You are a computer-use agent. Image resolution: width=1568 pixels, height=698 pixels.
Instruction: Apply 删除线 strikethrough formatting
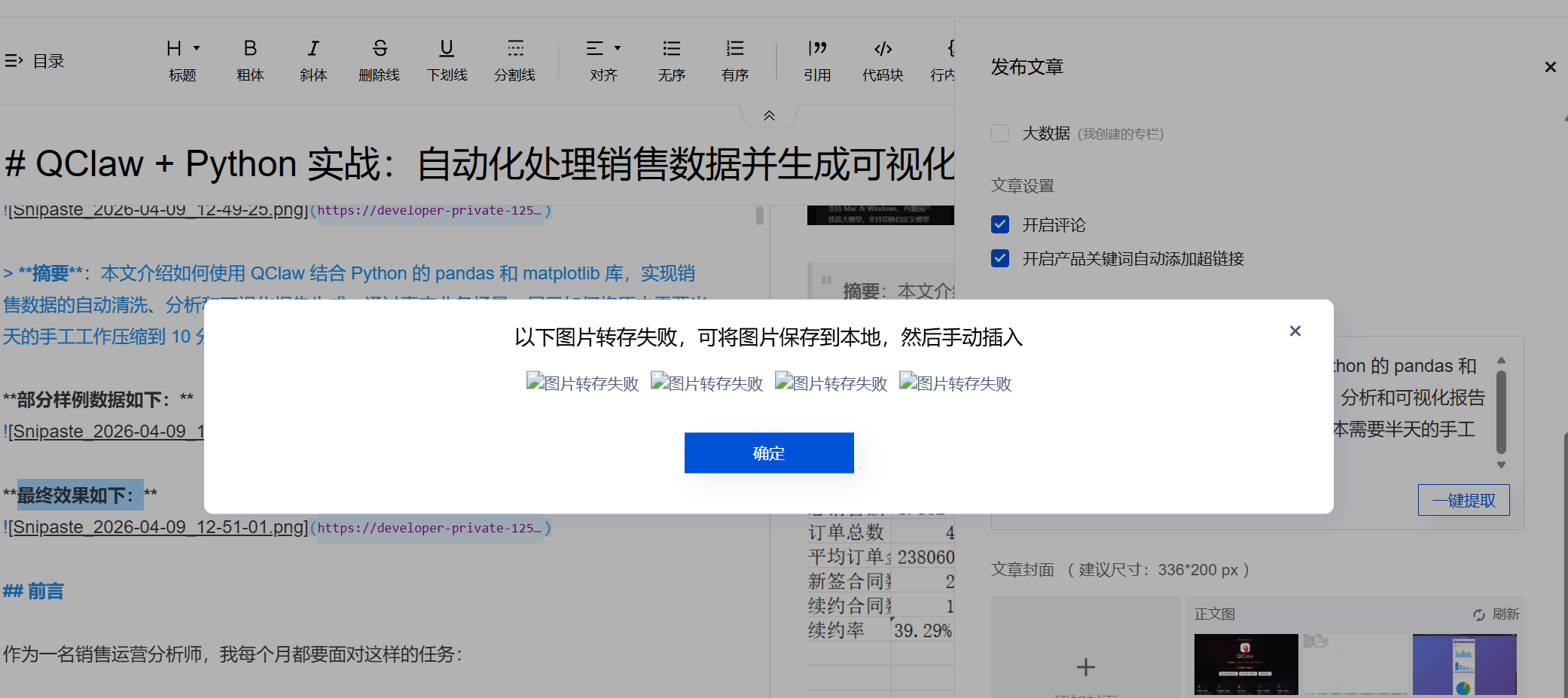click(x=380, y=61)
